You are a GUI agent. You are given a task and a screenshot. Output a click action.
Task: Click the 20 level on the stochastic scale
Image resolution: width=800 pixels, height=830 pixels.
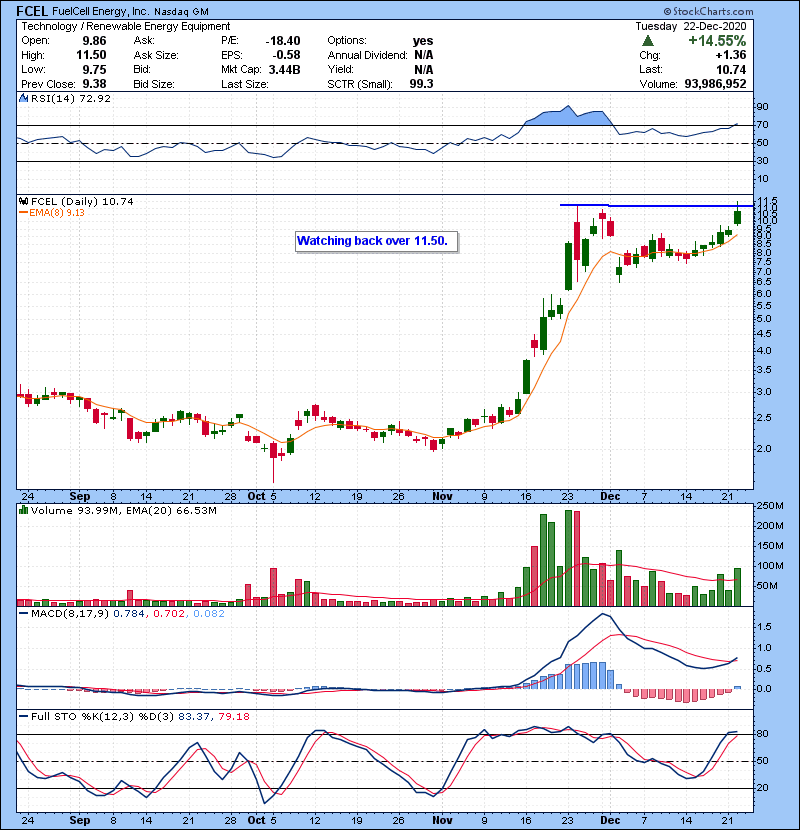(762, 788)
